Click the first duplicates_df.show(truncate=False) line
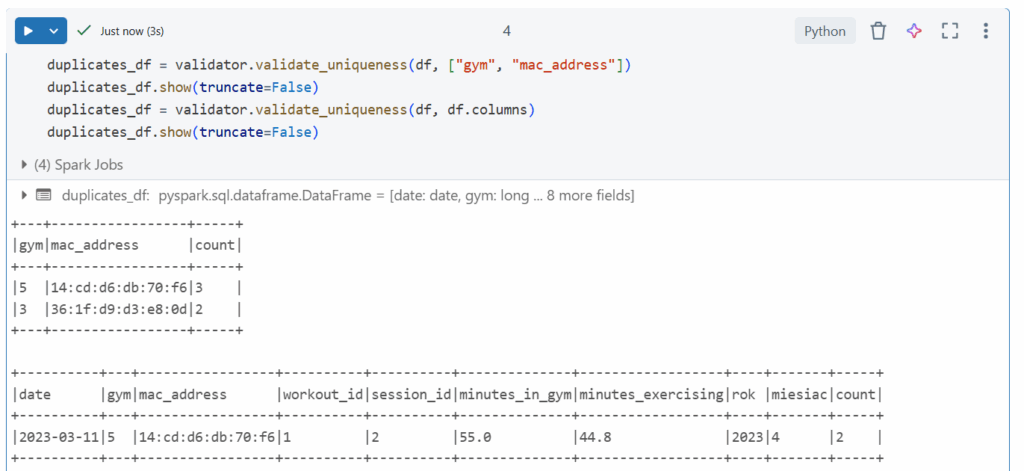This screenshot has width=1024, height=471. point(182,88)
